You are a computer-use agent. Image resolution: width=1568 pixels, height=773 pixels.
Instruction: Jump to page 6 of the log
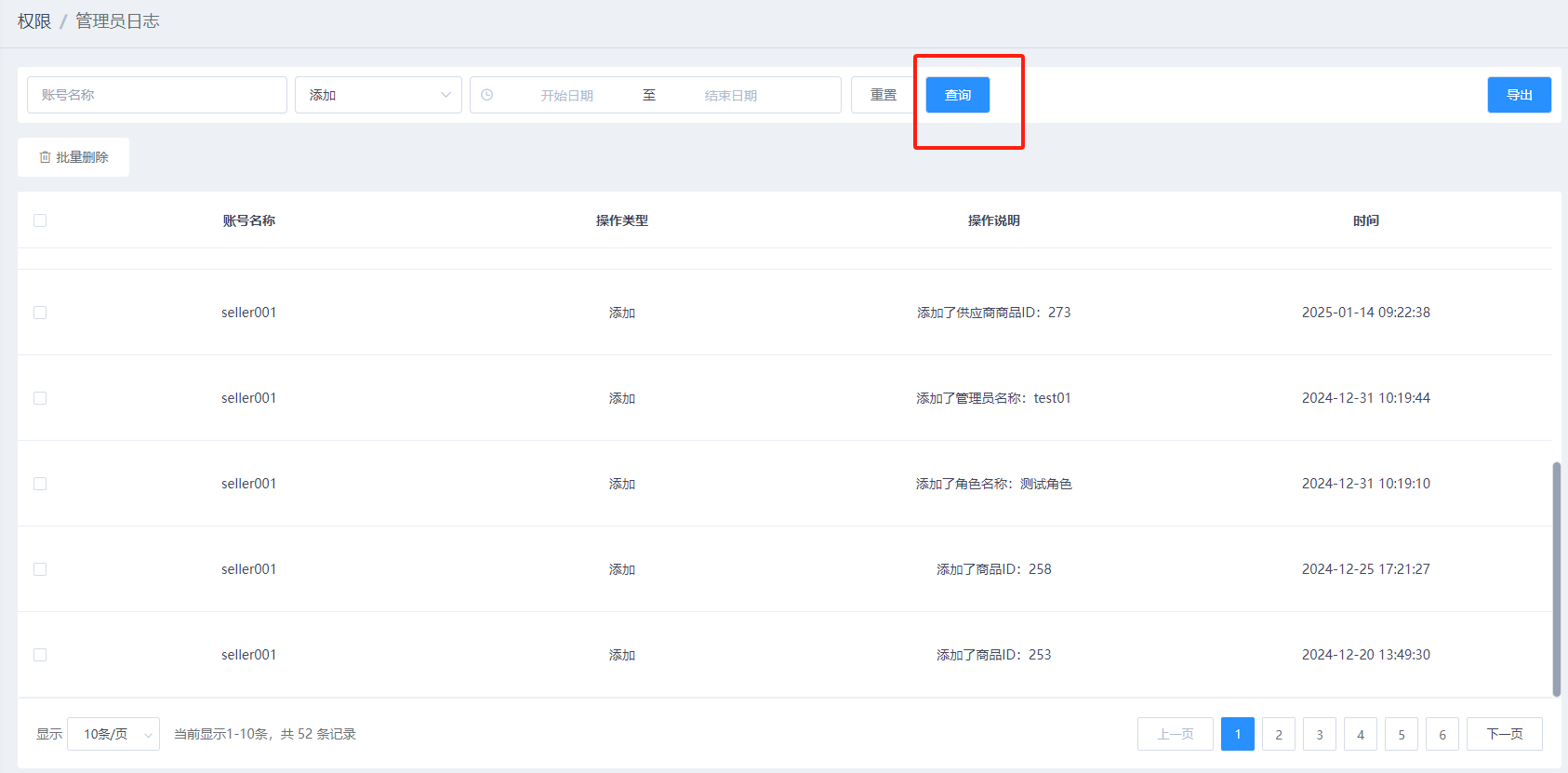pos(1442,734)
